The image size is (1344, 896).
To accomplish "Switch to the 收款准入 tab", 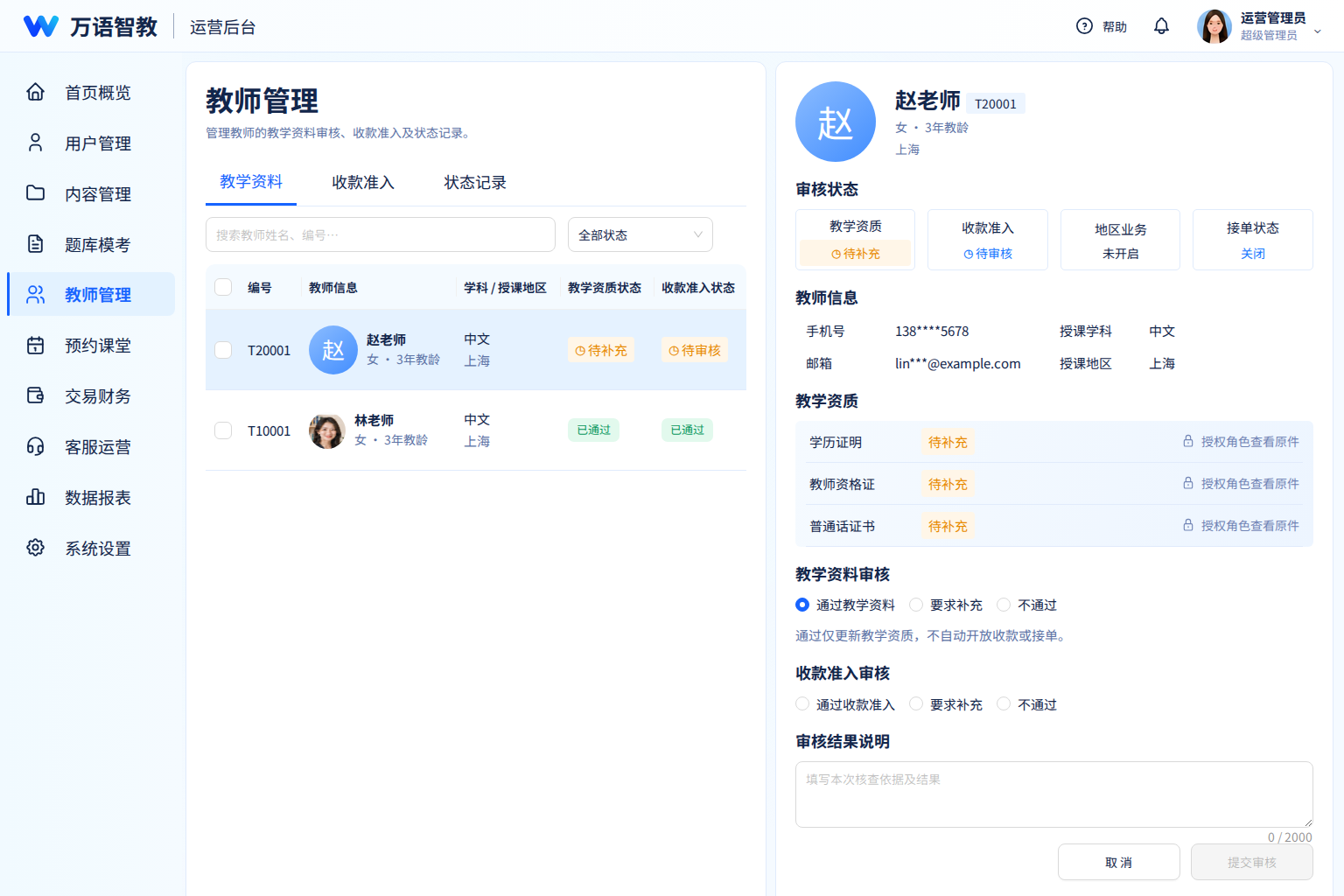I will pyautogui.click(x=363, y=182).
